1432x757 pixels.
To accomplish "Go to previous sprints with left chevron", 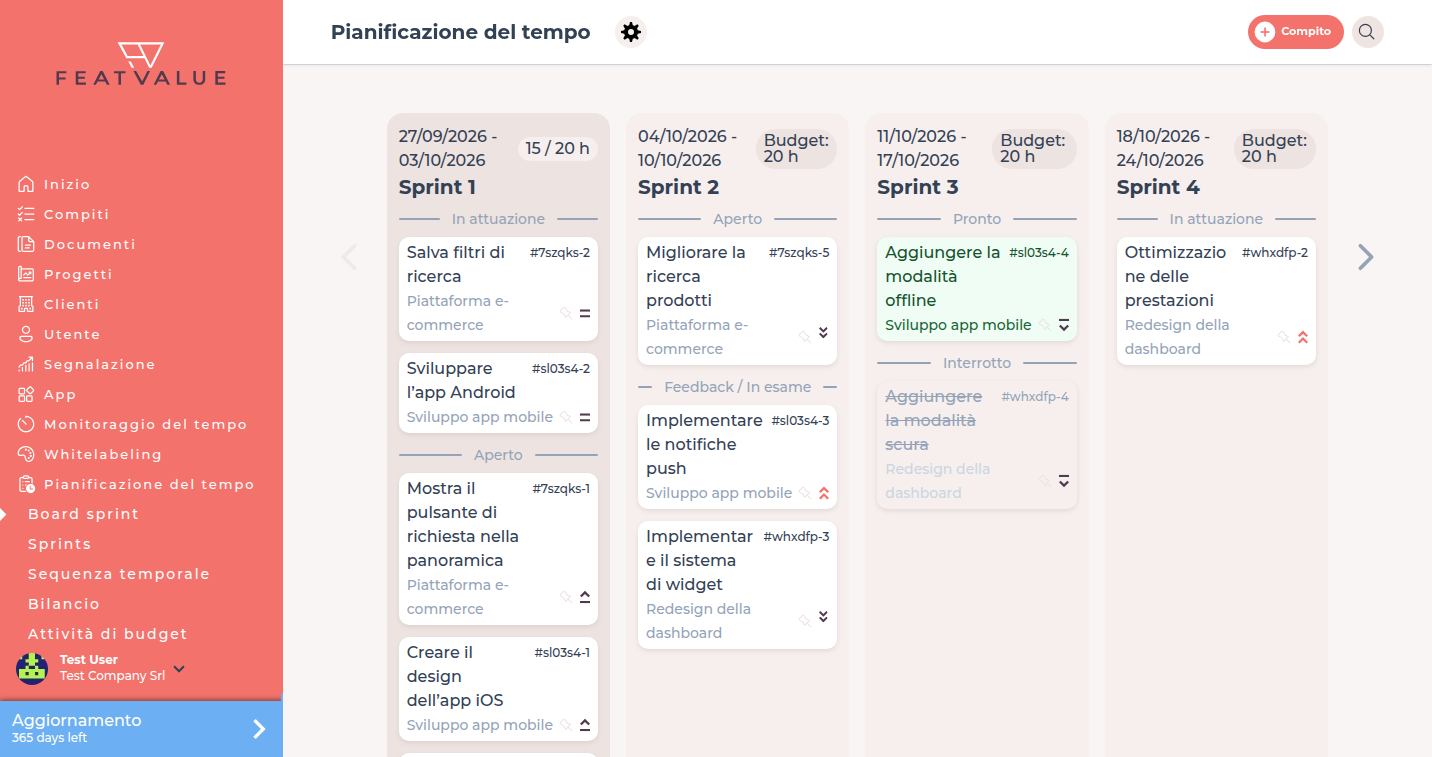I will pyautogui.click(x=349, y=257).
